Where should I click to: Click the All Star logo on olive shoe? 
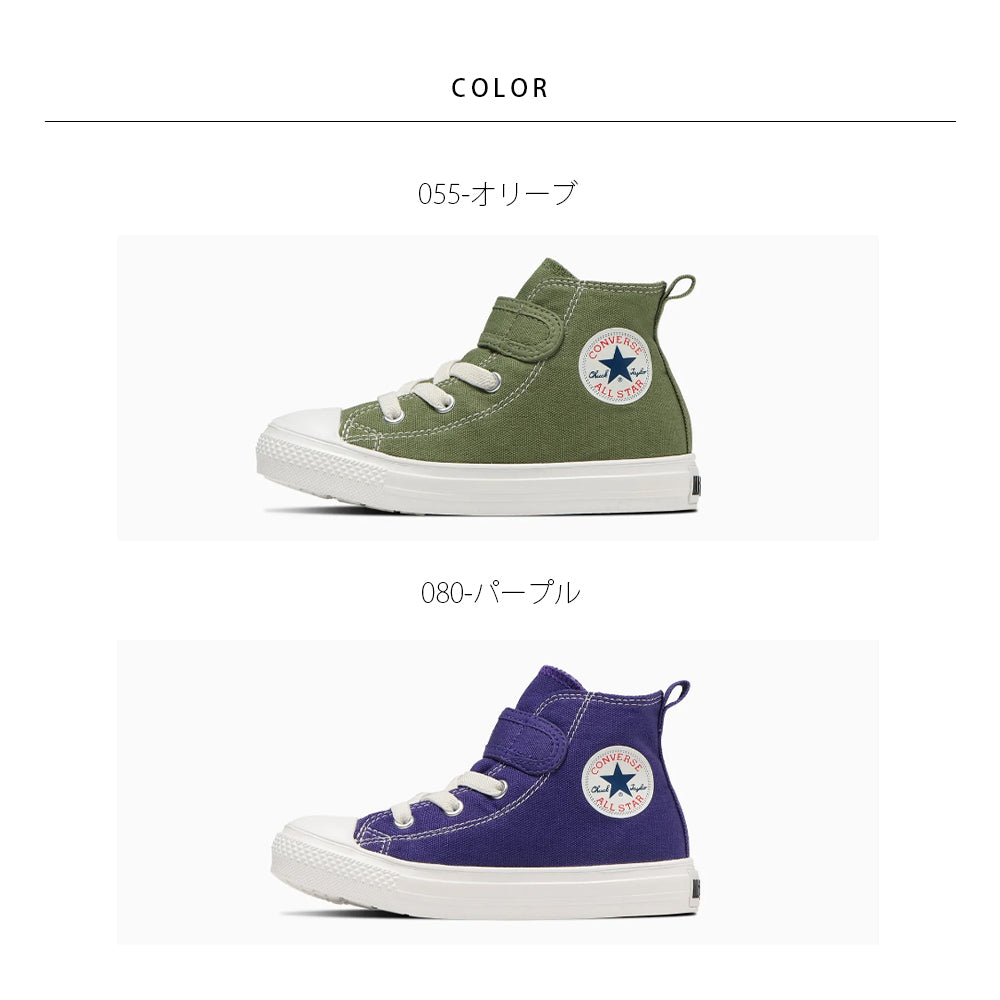(x=614, y=367)
